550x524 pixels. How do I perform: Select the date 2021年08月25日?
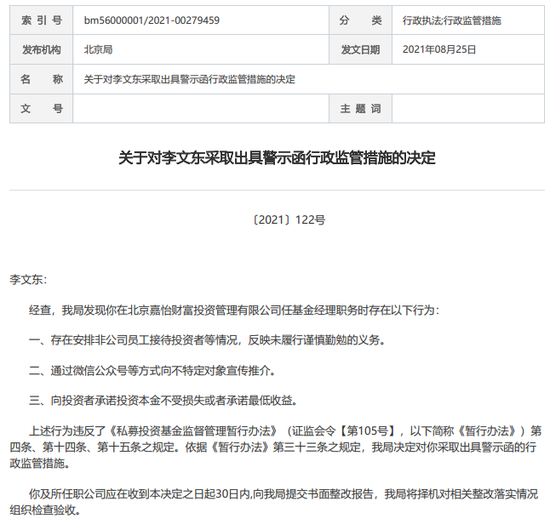439,49
